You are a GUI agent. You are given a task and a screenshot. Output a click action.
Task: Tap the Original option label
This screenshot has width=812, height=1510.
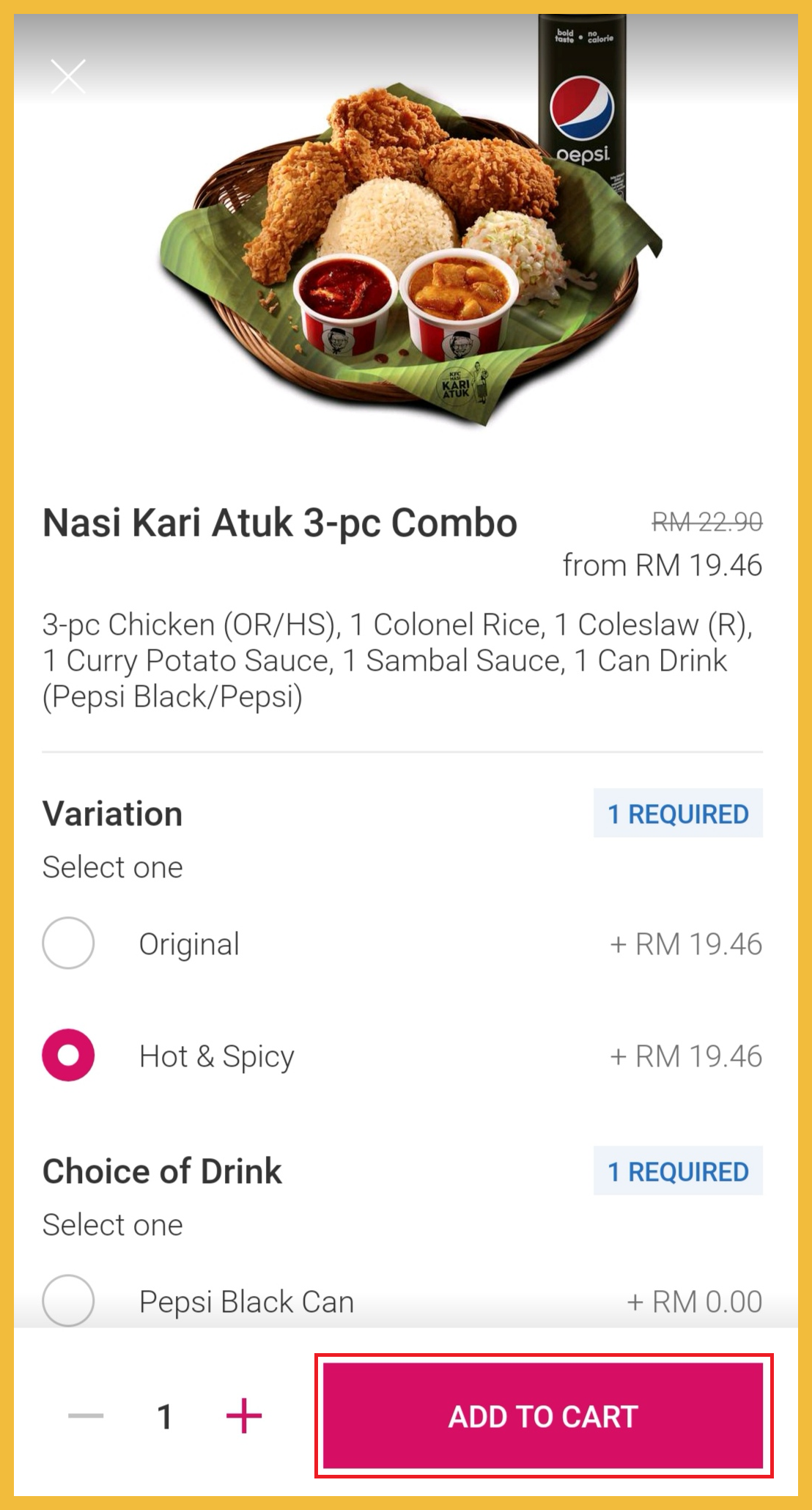(x=189, y=944)
